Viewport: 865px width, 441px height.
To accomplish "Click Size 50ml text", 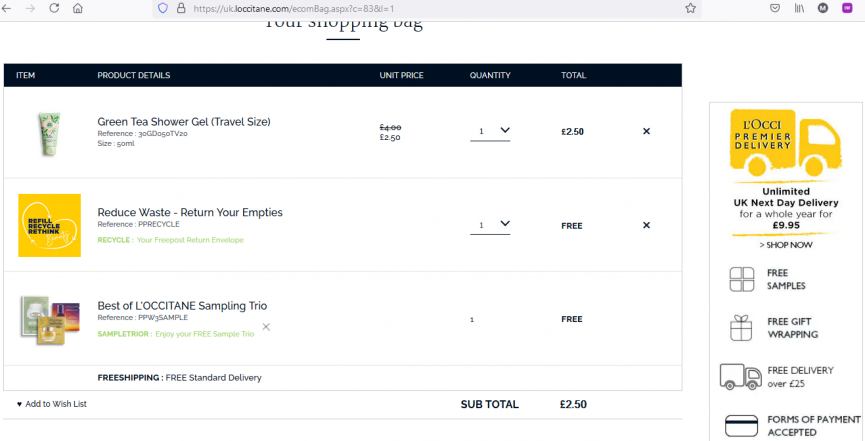I will coord(115,144).
